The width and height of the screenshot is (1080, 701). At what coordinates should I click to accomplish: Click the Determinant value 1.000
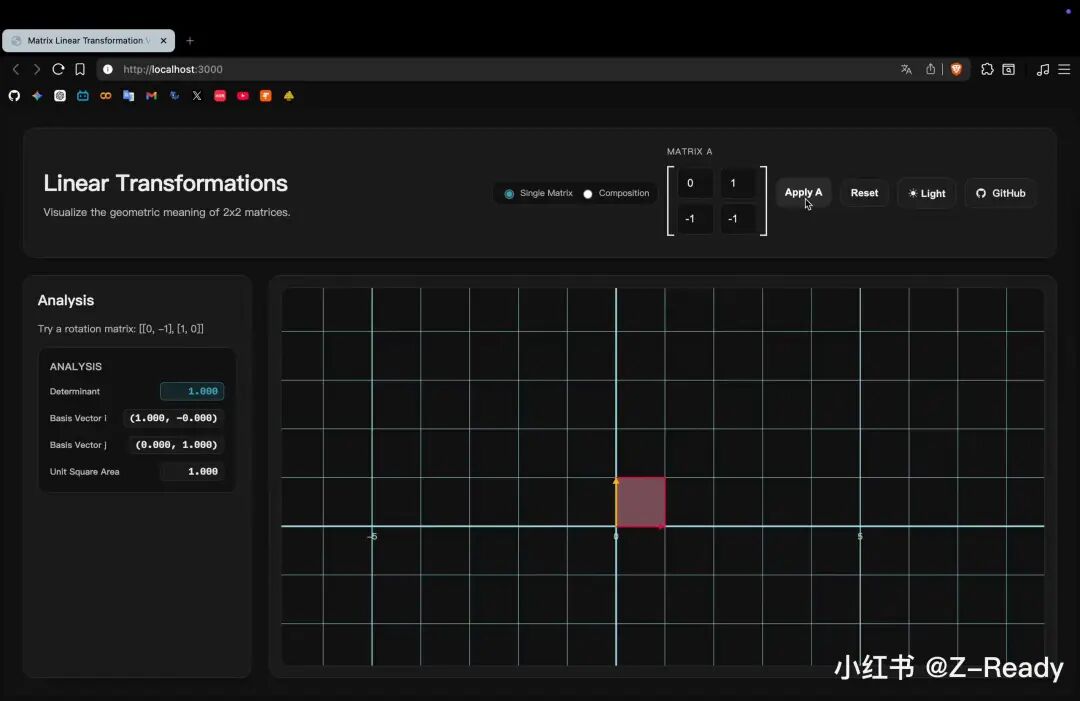(x=192, y=391)
